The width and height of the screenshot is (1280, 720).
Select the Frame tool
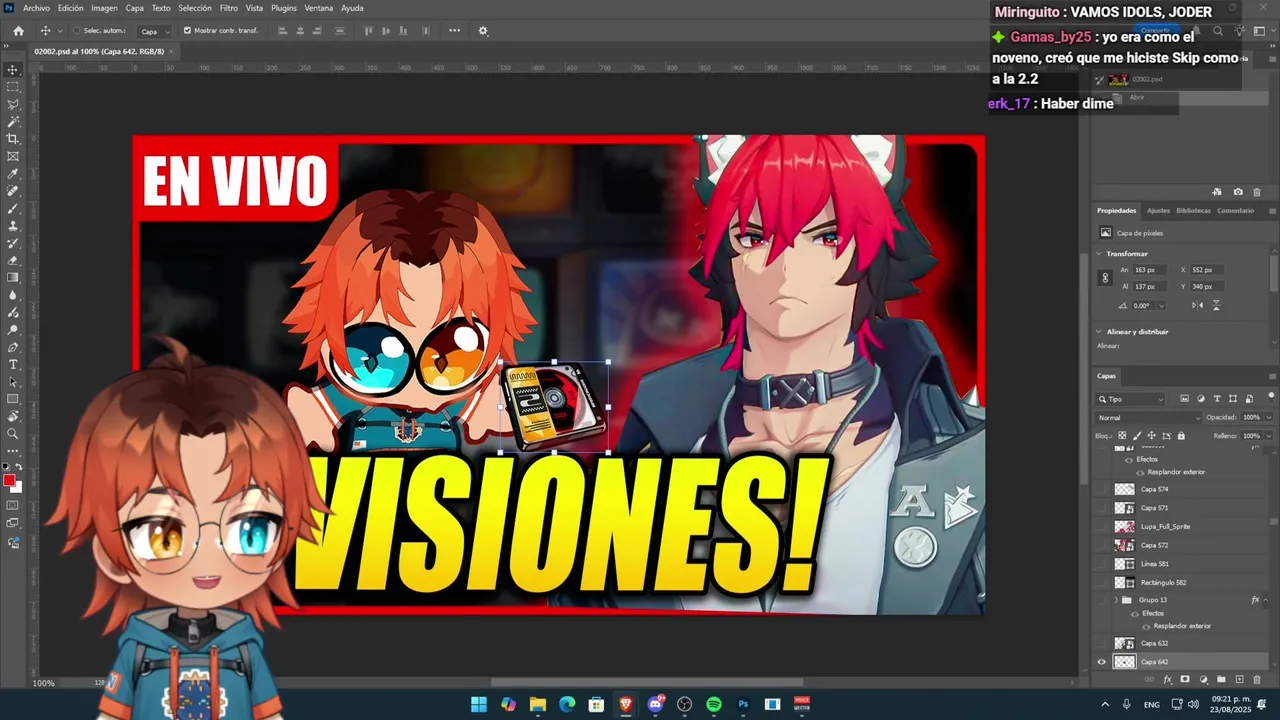click(x=13, y=156)
